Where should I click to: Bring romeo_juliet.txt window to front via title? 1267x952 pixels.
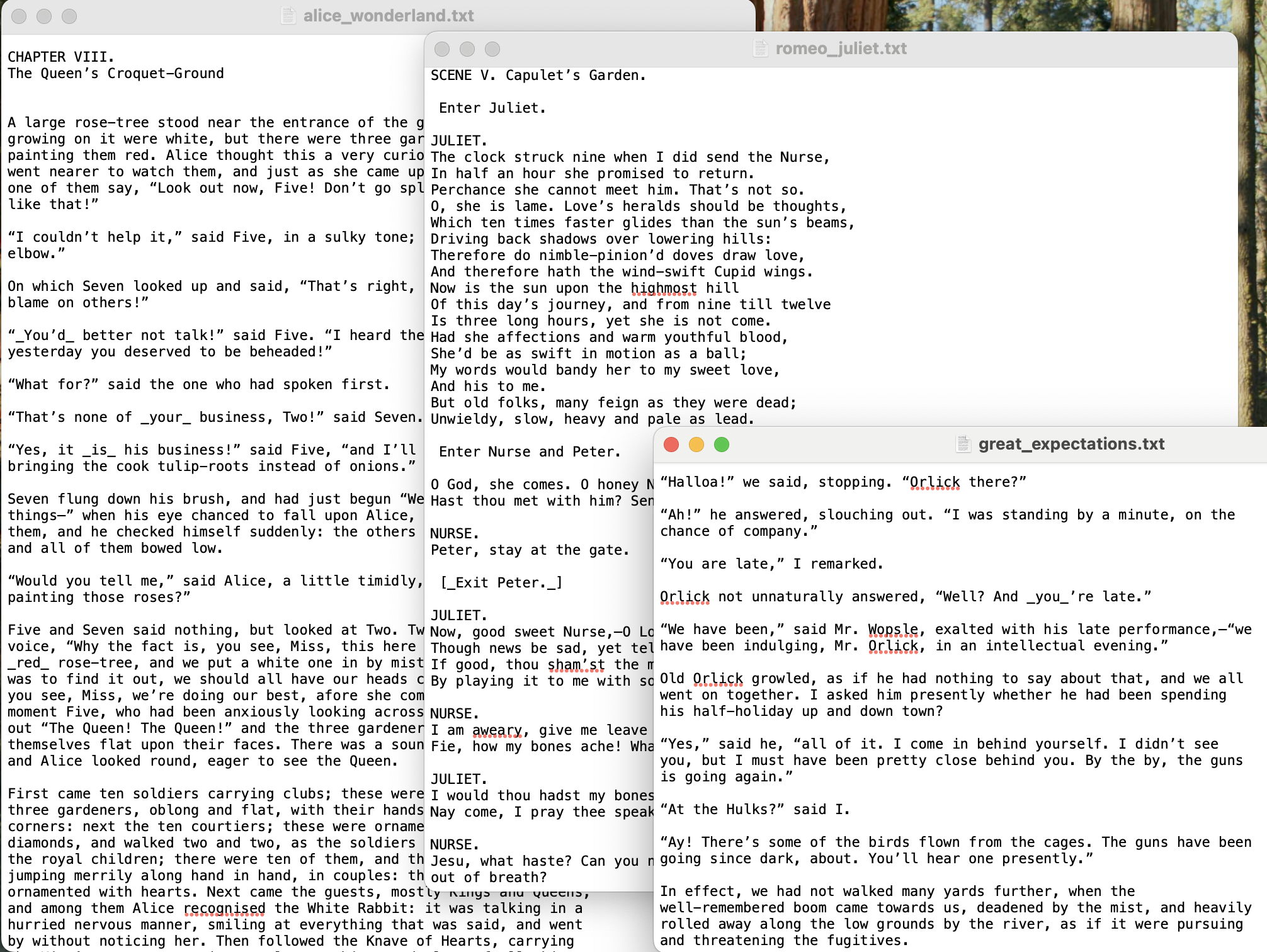click(x=841, y=48)
